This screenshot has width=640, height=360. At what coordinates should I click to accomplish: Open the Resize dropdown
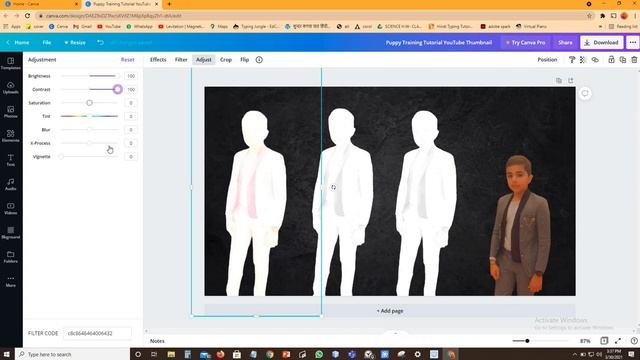[x=75, y=42]
